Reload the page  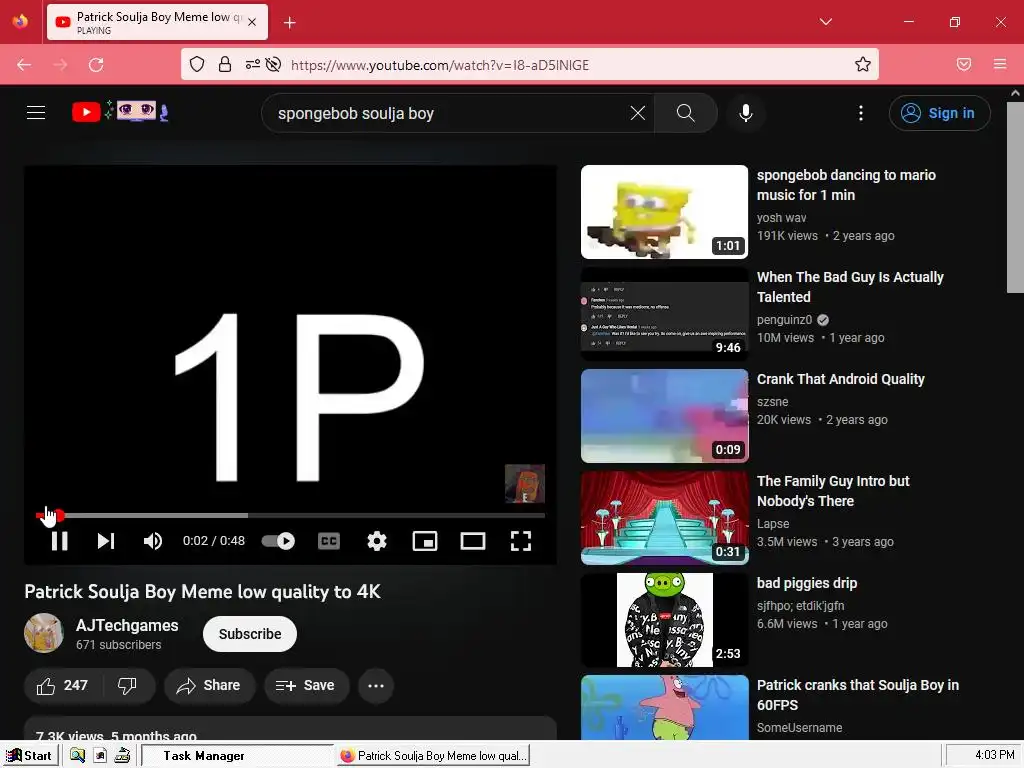pyautogui.click(x=96, y=65)
